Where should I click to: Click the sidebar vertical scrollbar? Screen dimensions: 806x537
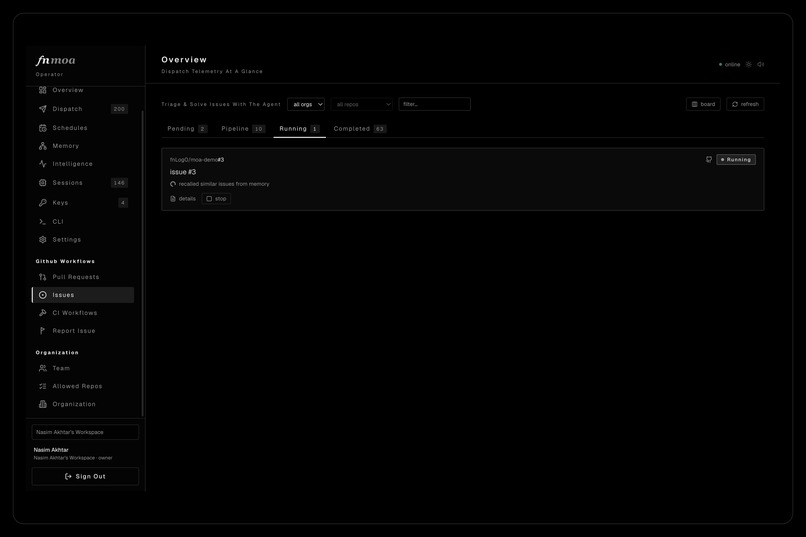point(142,262)
